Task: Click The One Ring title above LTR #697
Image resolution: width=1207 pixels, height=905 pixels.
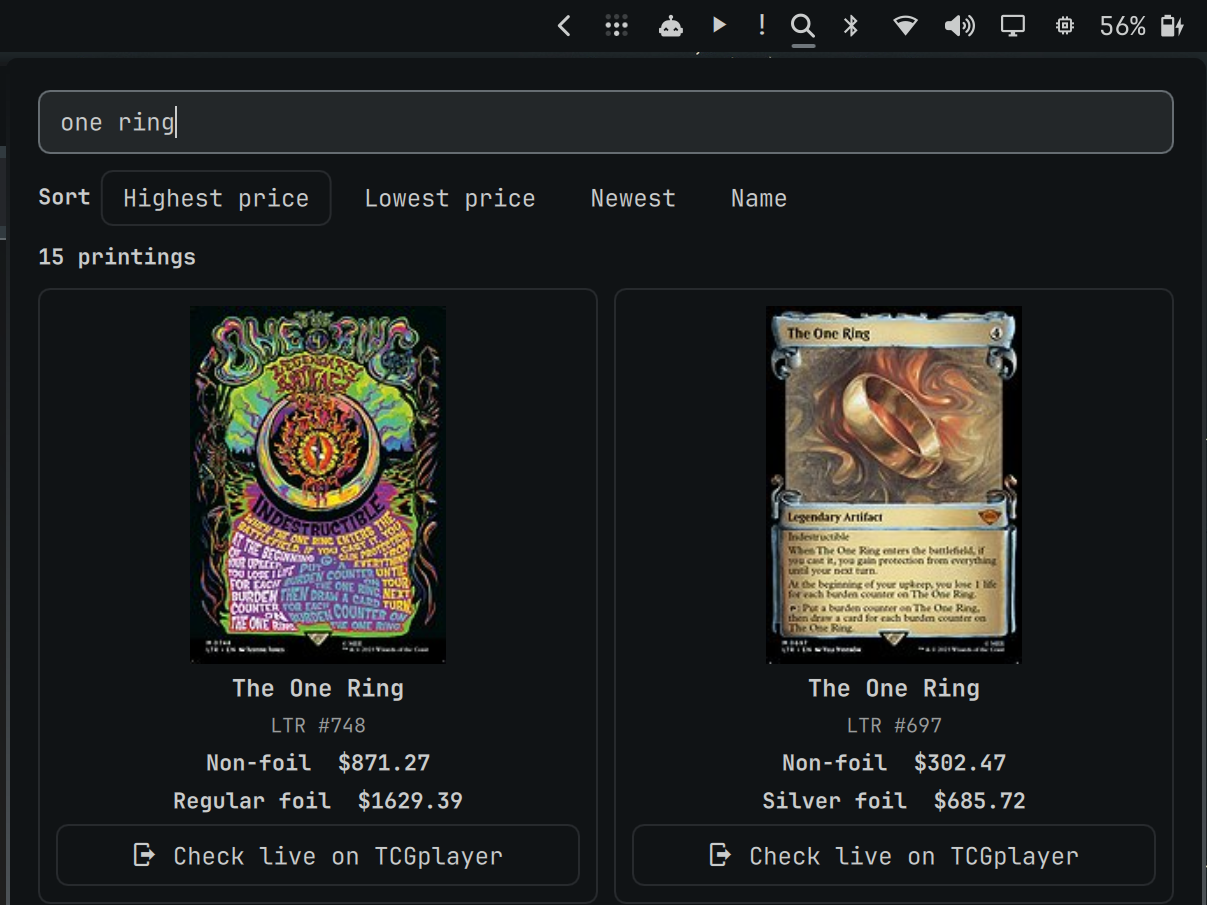Action: click(x=894, y=688)
